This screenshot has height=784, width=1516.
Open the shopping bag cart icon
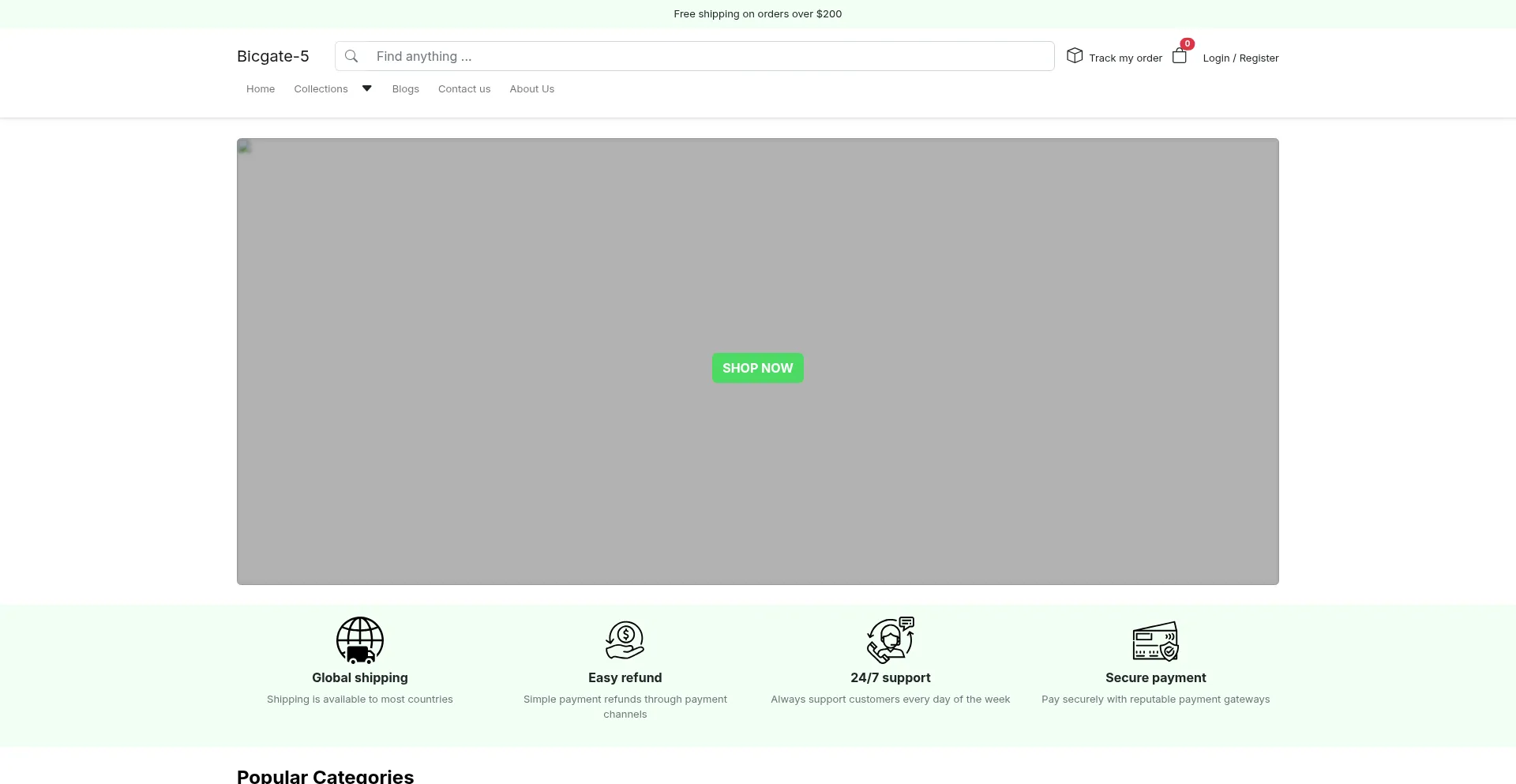click(1179, 56)
